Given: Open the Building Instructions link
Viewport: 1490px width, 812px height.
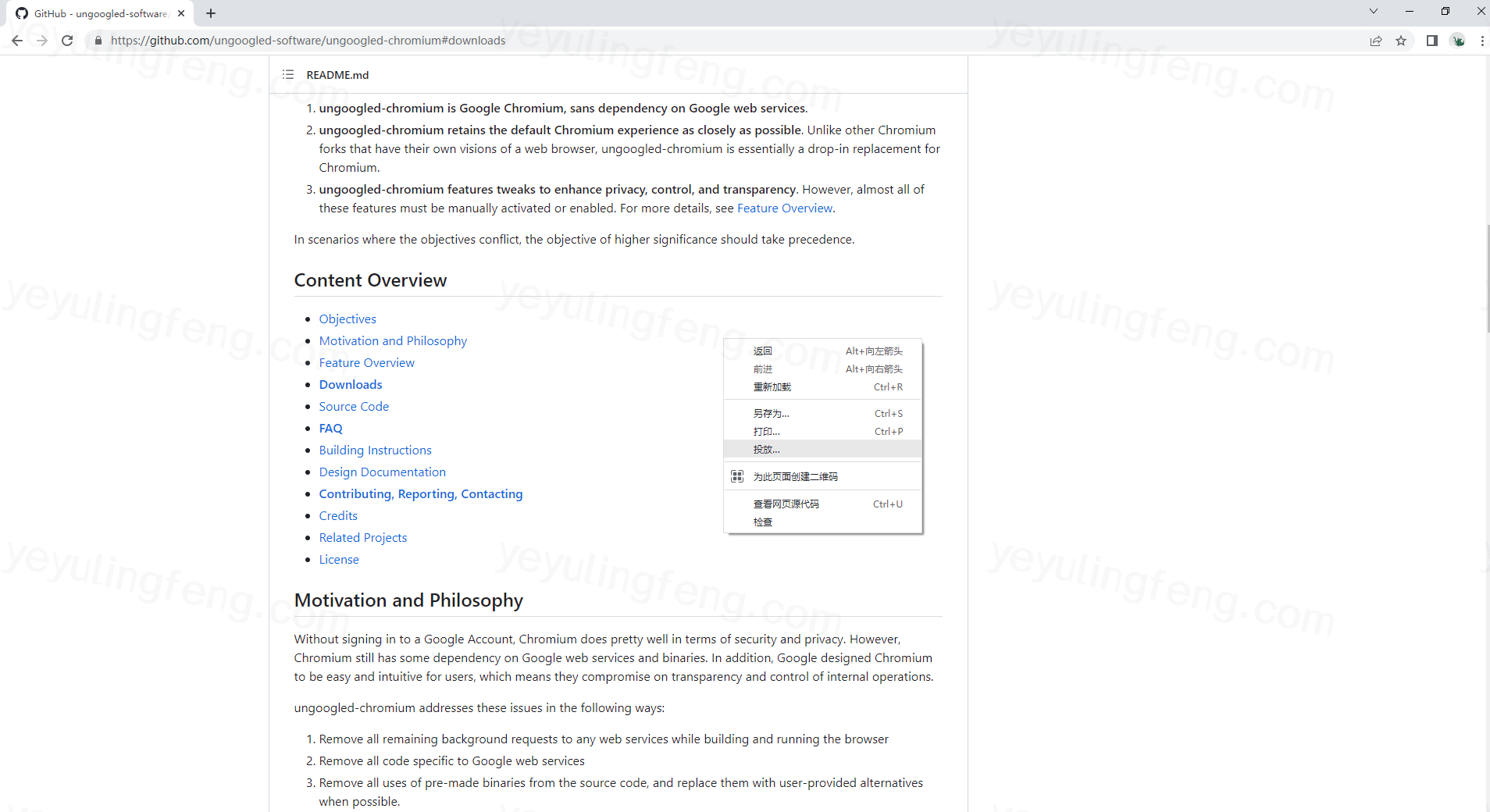Looking at the screenshot, I should pyautogui.click(x=375, y=450).
